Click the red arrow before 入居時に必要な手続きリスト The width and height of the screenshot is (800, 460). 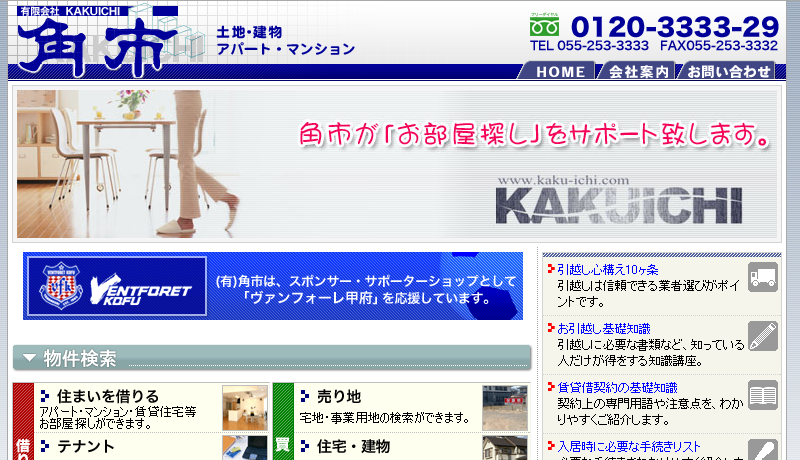click(x=551, y=446)
